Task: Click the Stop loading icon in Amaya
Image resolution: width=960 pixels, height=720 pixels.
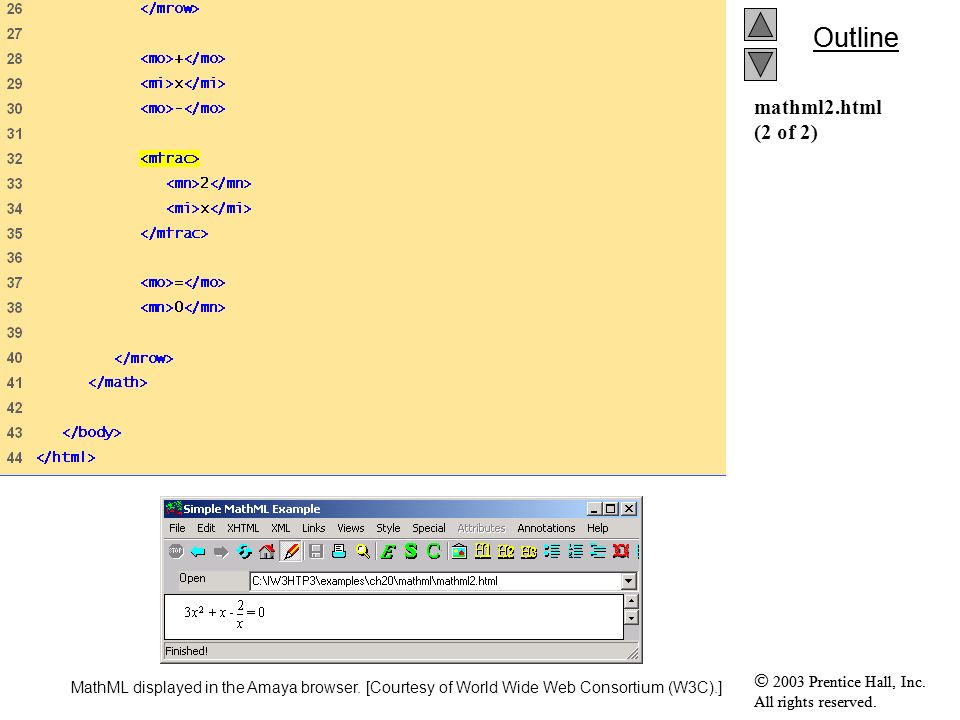Action: pos(176,552)
